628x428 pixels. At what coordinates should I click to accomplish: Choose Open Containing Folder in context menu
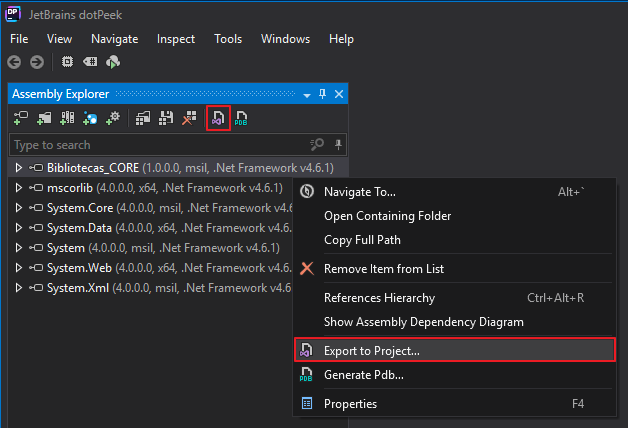tap(455, 216)
